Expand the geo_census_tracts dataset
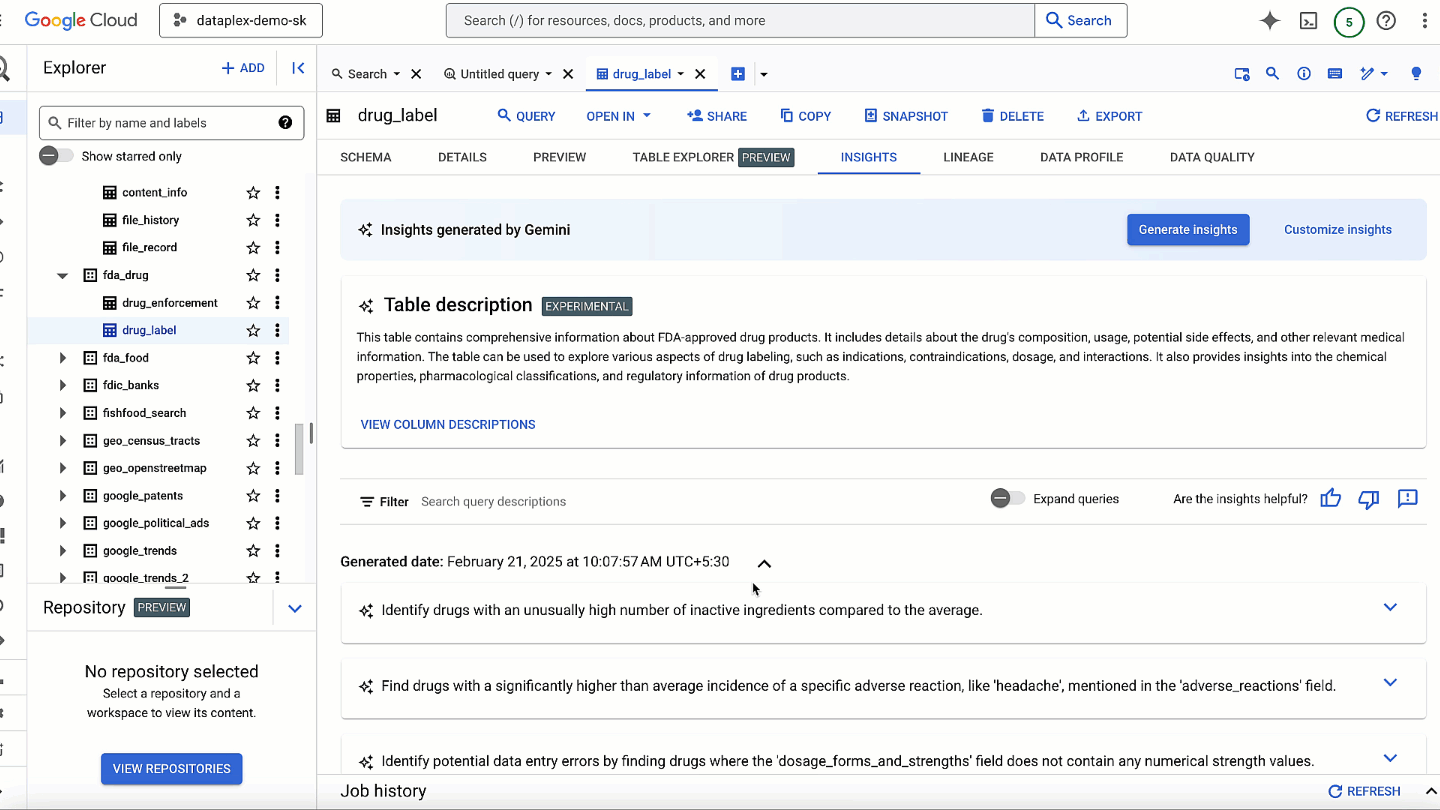 pyautogui.click(x=63, y=440)
